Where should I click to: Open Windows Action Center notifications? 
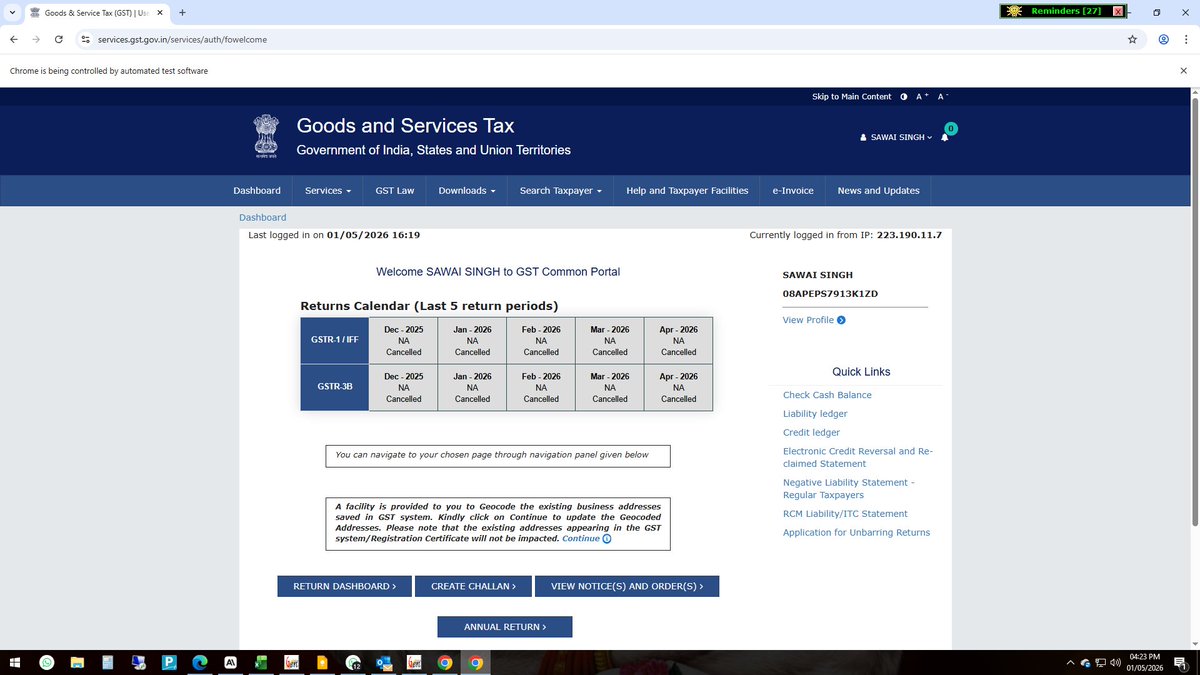pos(1181,662)
